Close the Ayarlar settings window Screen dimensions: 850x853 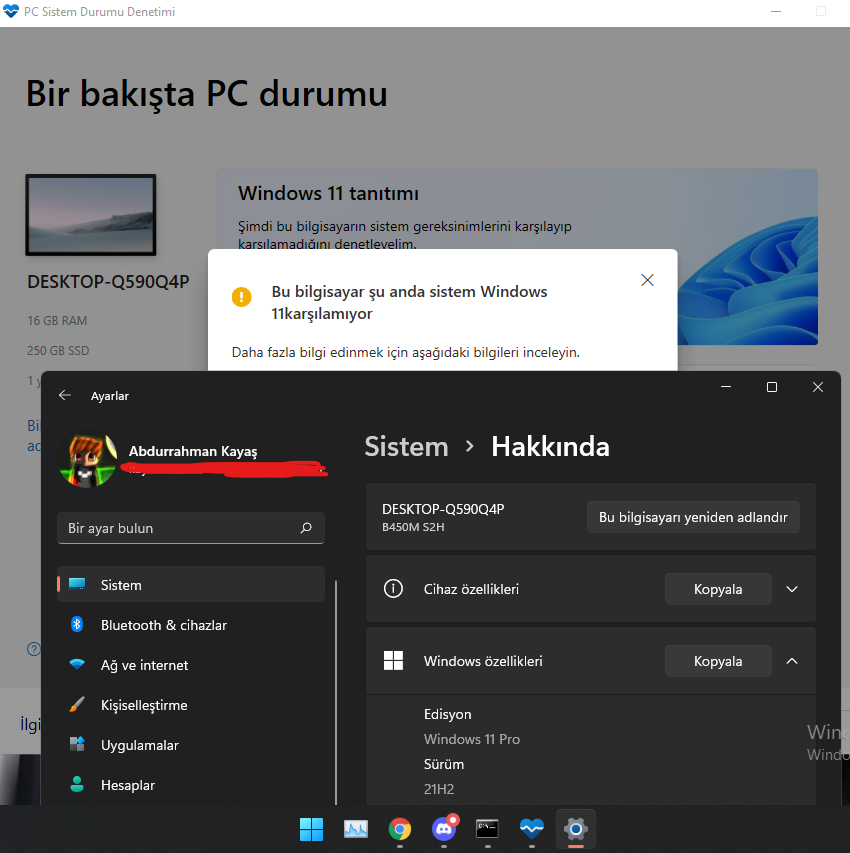(x=818, y=387)
